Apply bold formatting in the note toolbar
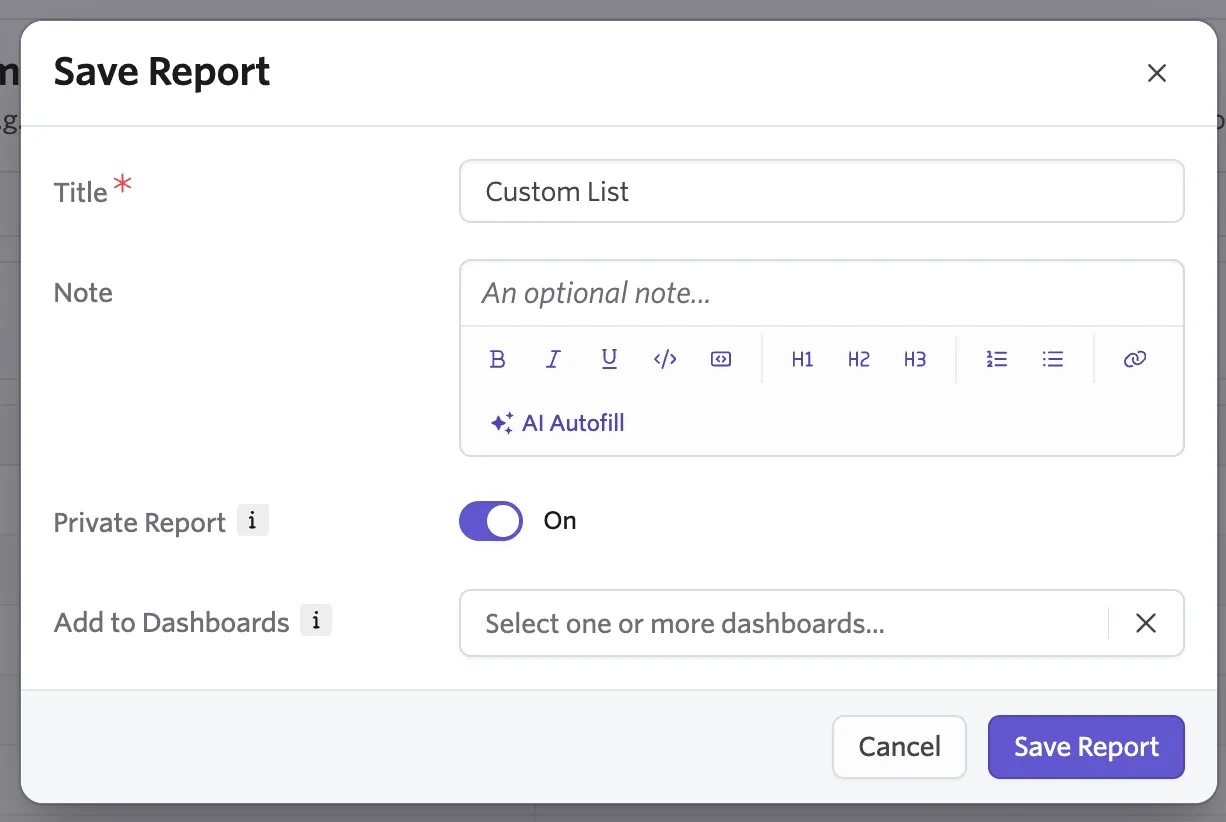This screenshot has width=1226, height=822. (497, 359)
